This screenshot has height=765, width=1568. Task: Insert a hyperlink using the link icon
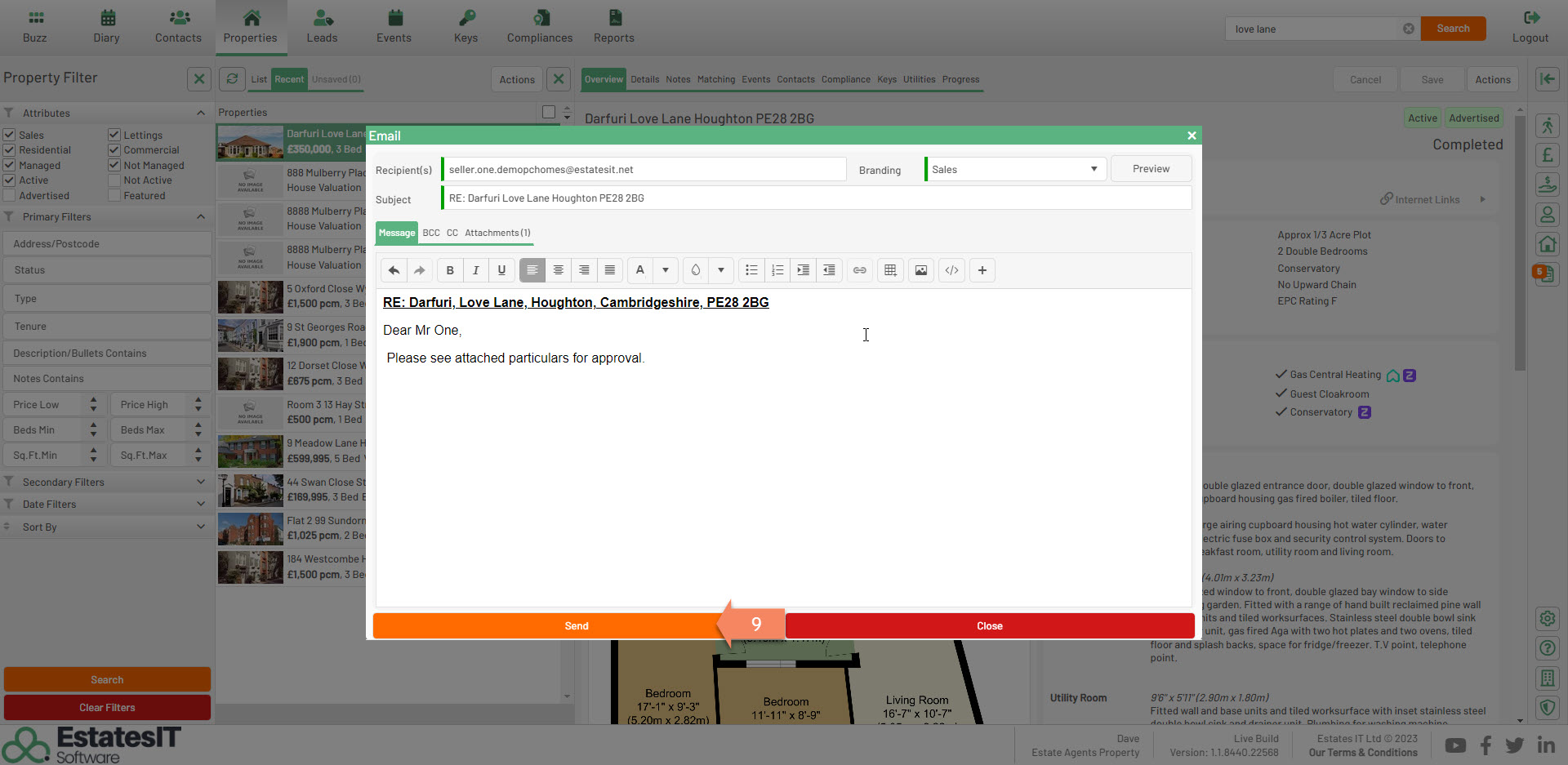pyautogui.click(x=860, y=270)
